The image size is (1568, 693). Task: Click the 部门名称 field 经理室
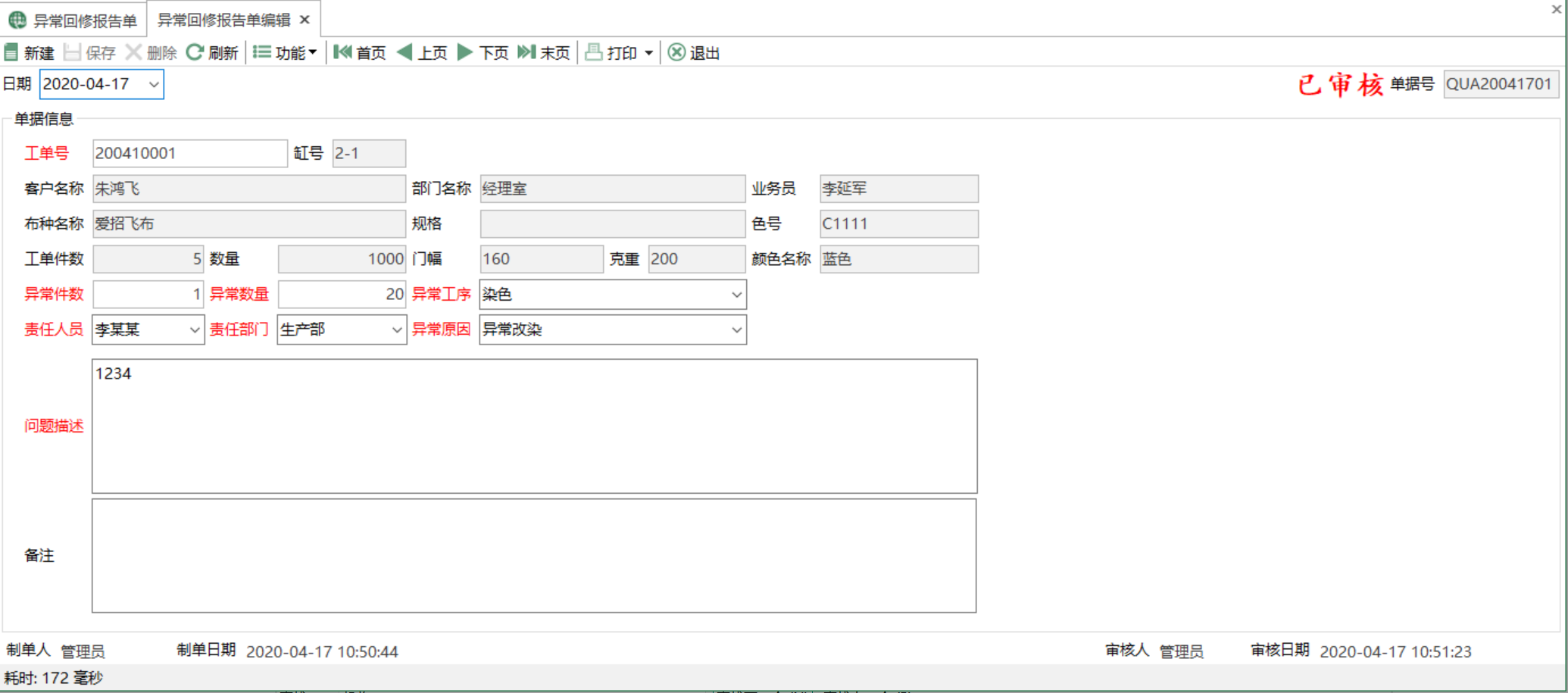point(612,189)
